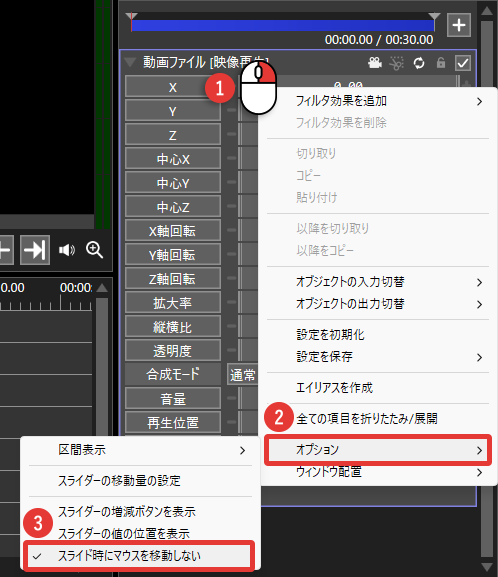Click the 透明度 parameter button
498x577 pixels.
pyautogui.click(x=173, y=350)
